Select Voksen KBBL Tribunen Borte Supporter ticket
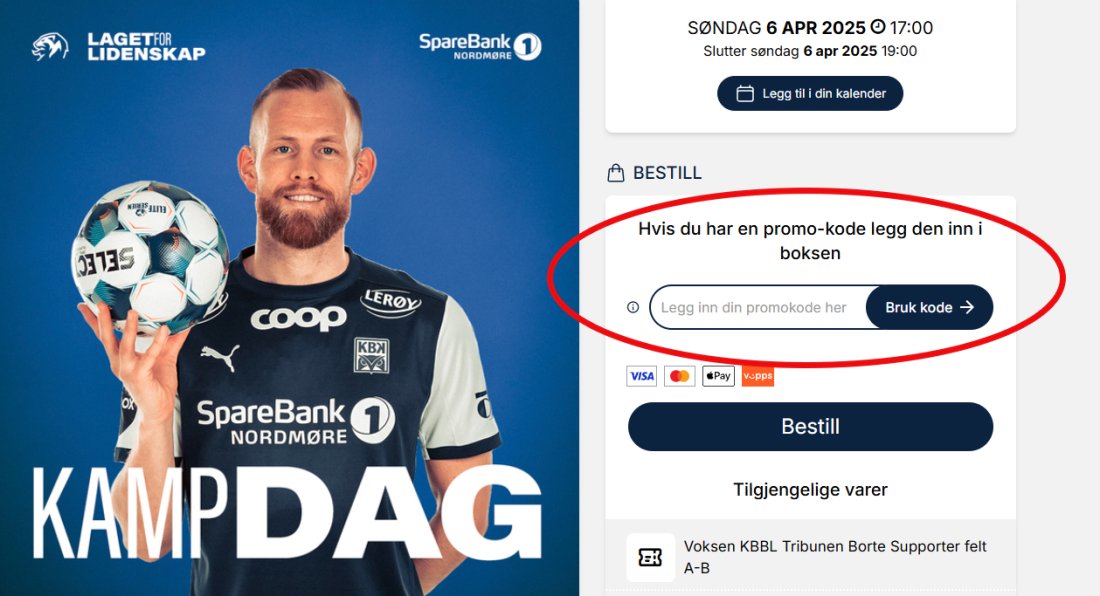This screenshot has width=1100, height=596. point(810,557)
